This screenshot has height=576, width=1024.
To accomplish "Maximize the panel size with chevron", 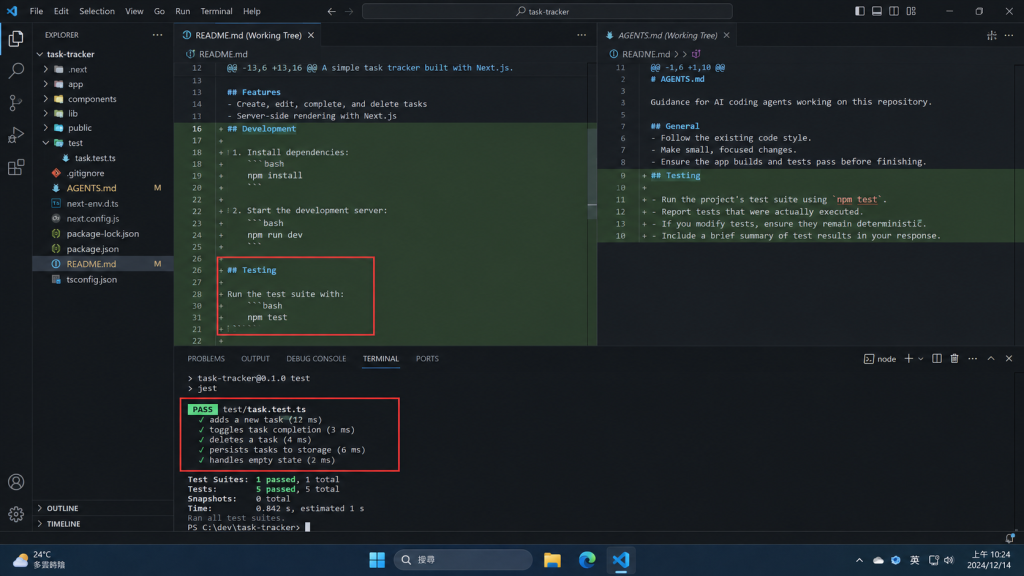I will 991,359.
